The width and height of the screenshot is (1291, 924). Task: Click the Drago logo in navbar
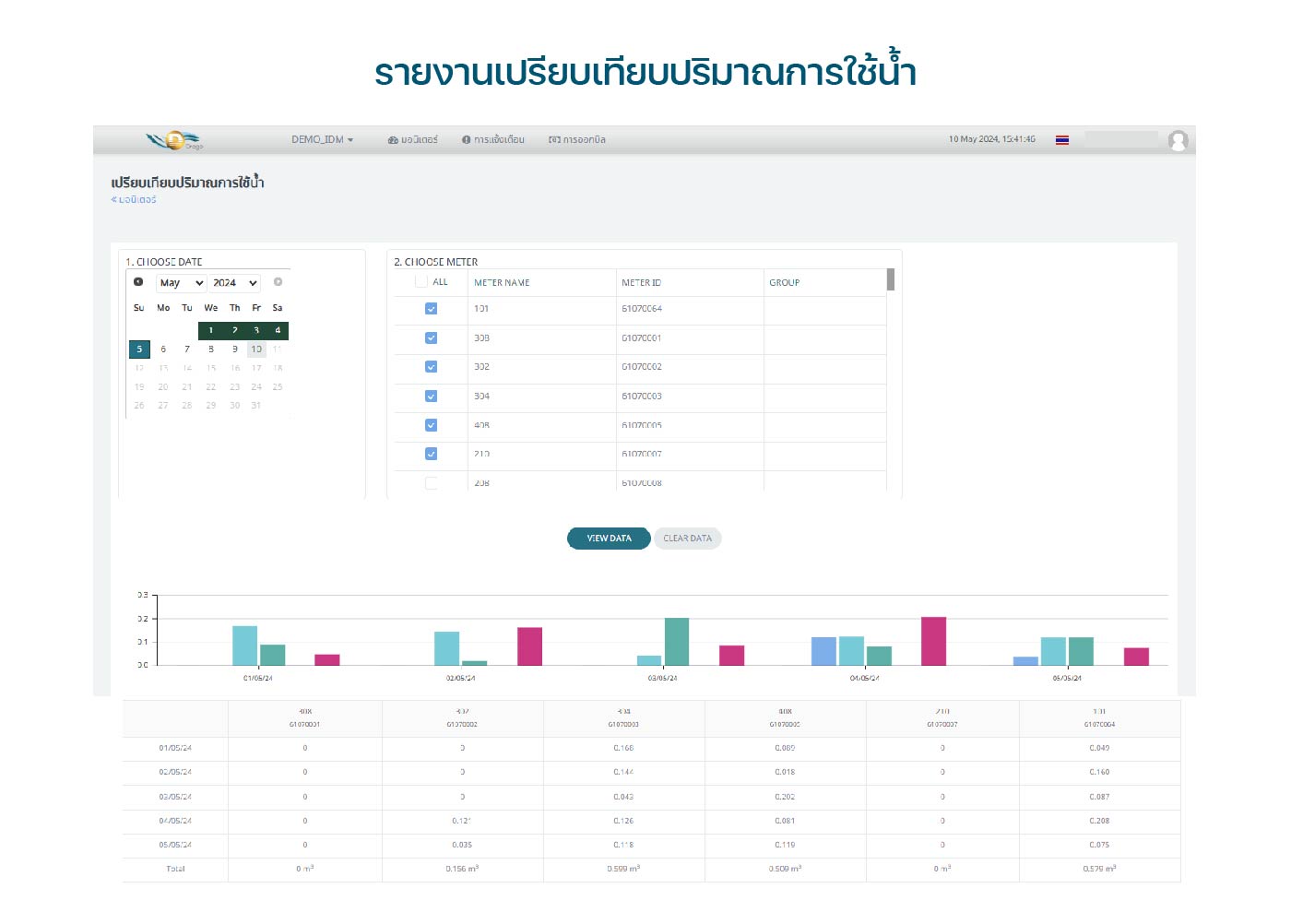[174, 140]
